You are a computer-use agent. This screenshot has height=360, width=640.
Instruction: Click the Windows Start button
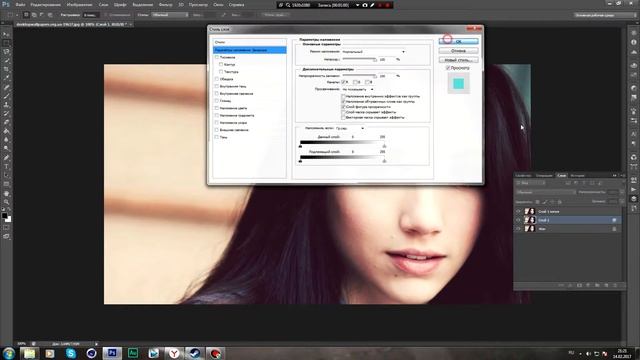tap(8, 353)
